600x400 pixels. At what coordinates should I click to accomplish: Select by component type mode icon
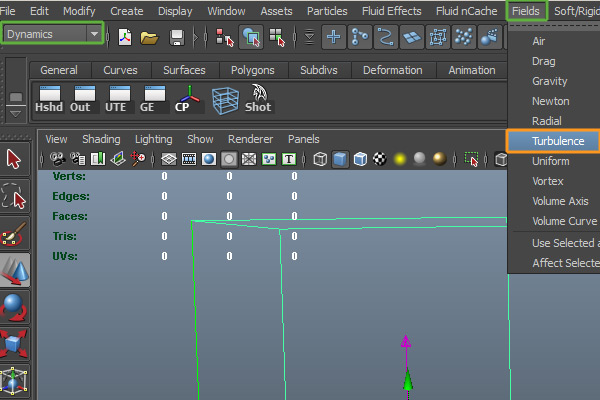(277, 37)
